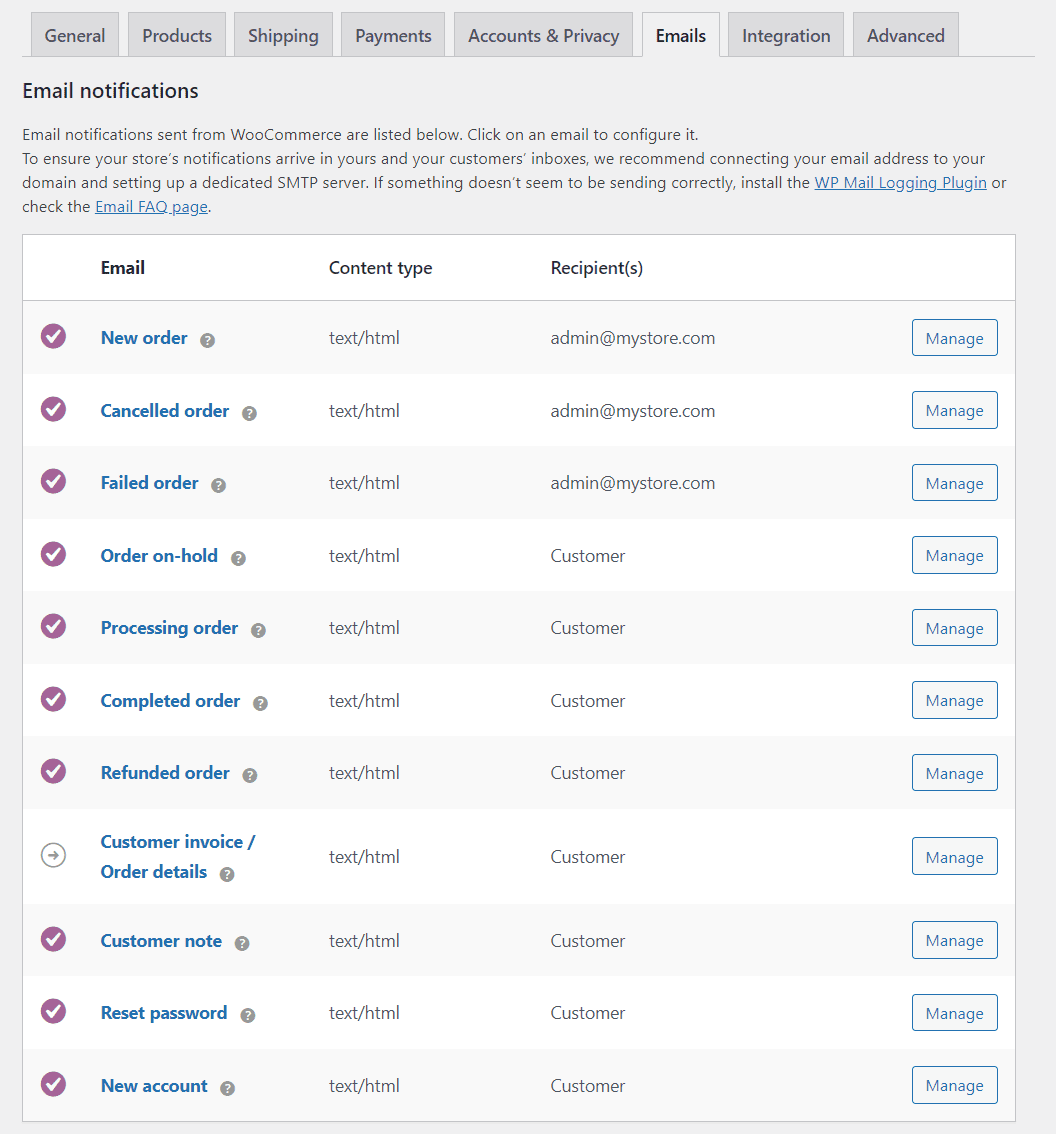Click the question mark icon next to Customer note
The height and width of the screenshot is (1134, 1056).
[241, 943]
